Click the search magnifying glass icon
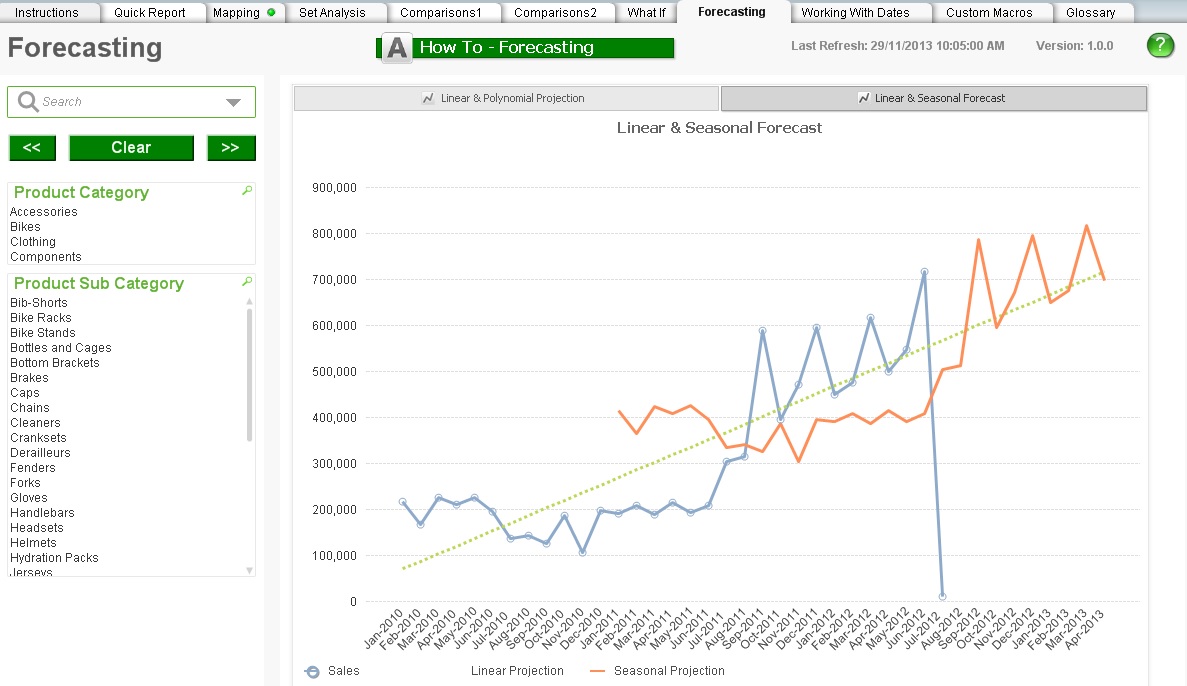Screen dimensions: 1187x686 click(26, 101)
